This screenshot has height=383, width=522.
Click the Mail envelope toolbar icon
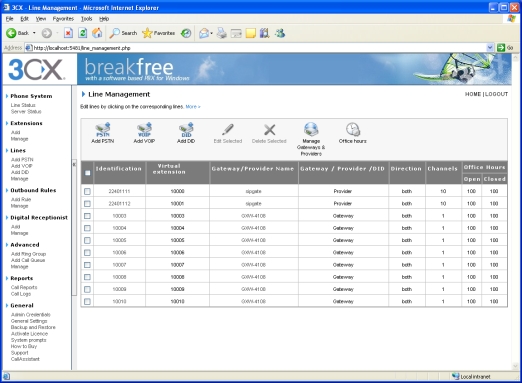(x=204, y=33)
